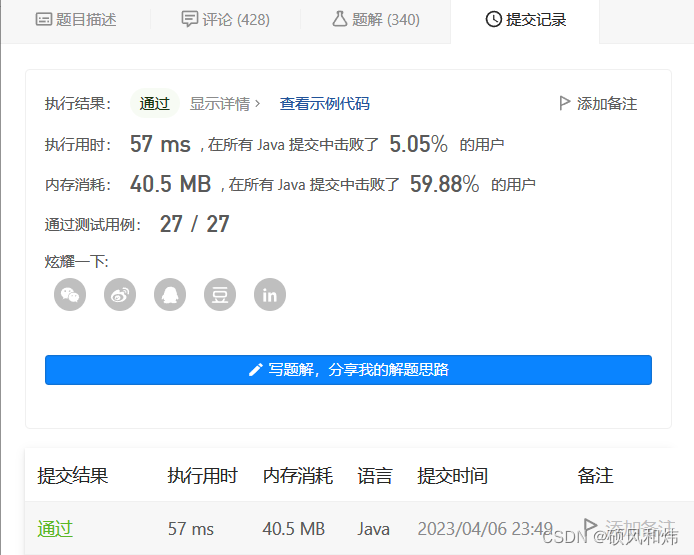Switch to the 题解 (340) tab
This screenshot has width=694, height=555.
click(376, 19)
